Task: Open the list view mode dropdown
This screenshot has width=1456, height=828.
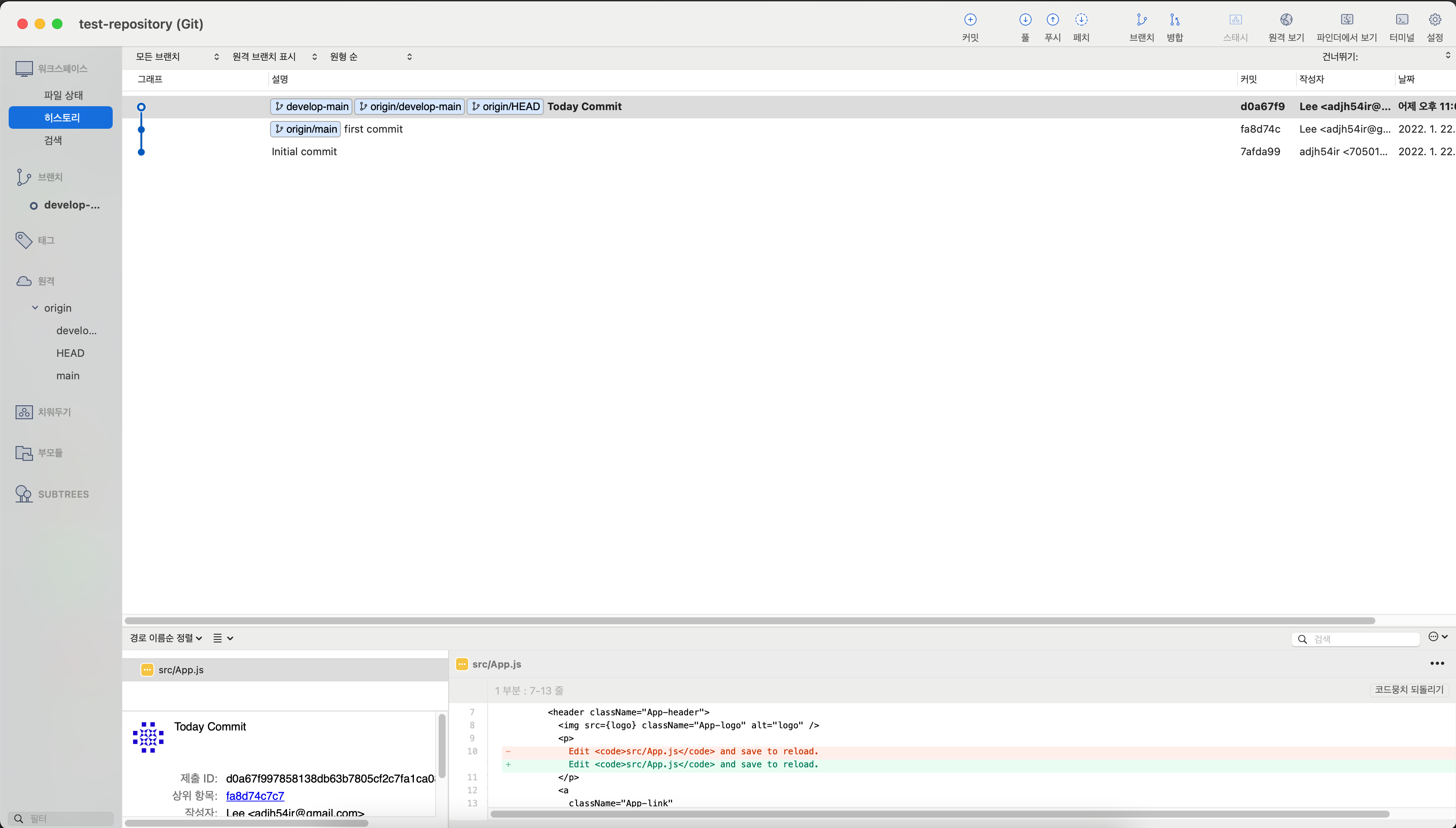Action: pos(223,638)
